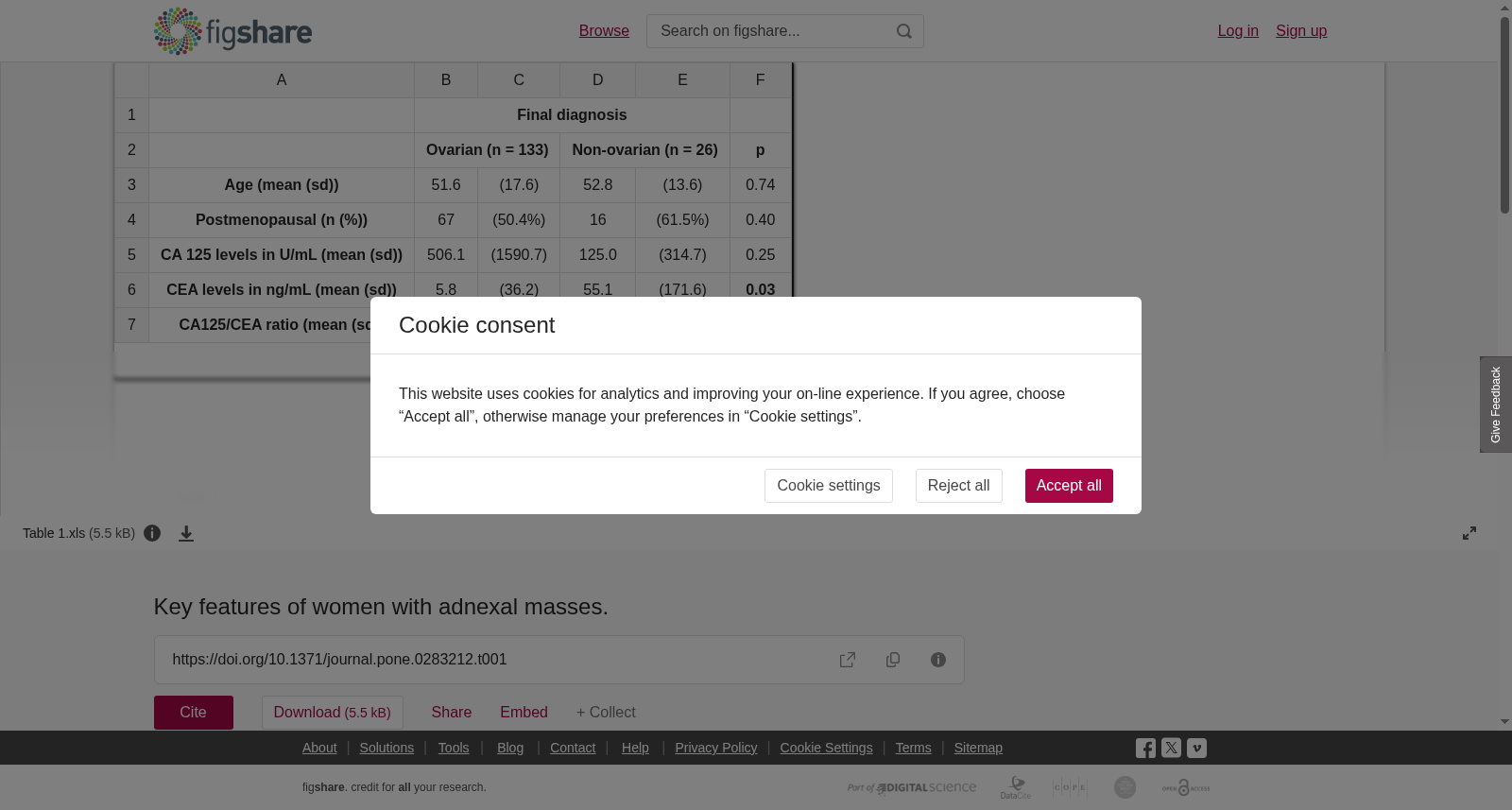
Task: Click the Browse link
Action: tap(604, 31)
